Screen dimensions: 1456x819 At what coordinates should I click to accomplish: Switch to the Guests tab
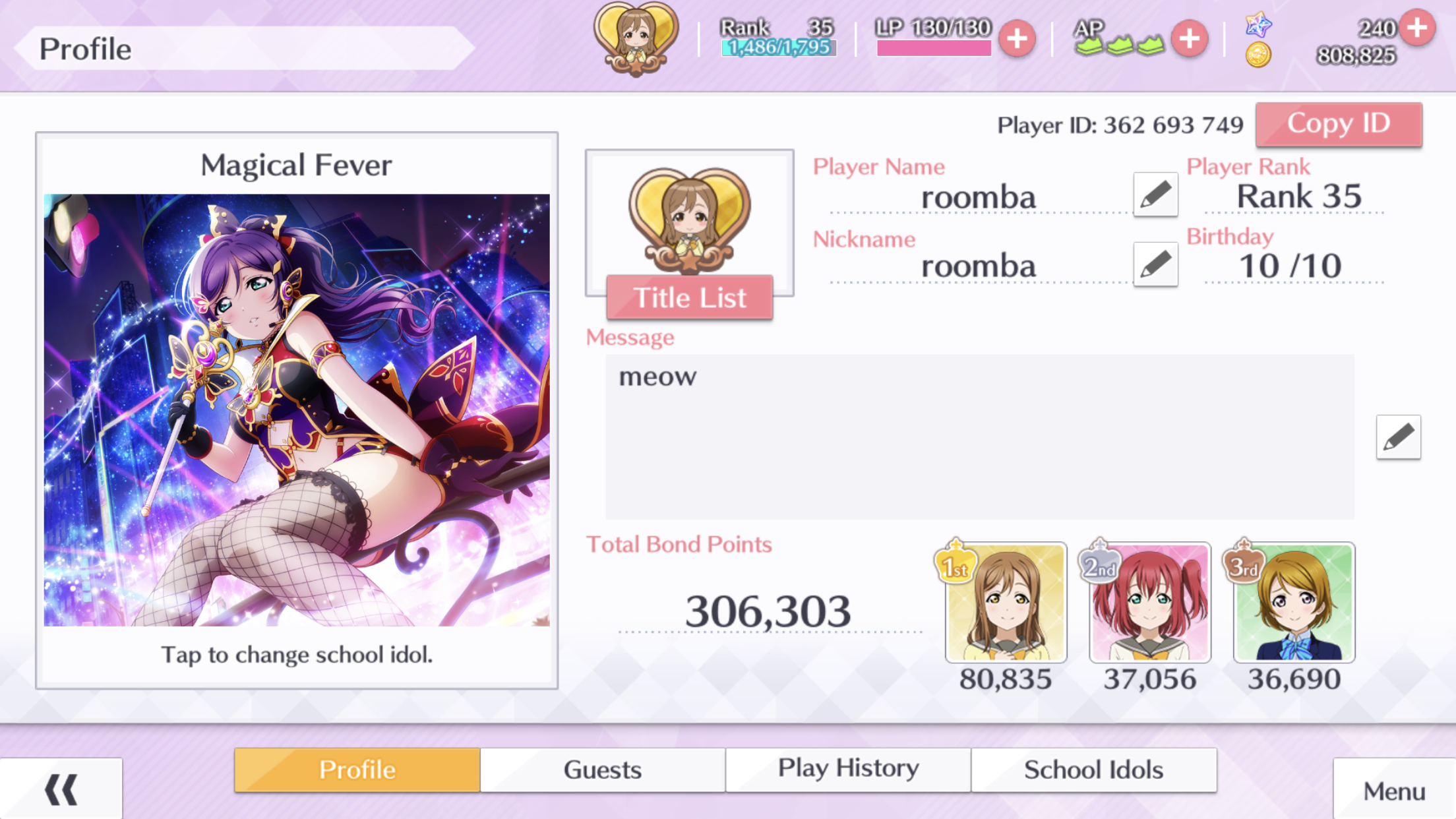603,770
